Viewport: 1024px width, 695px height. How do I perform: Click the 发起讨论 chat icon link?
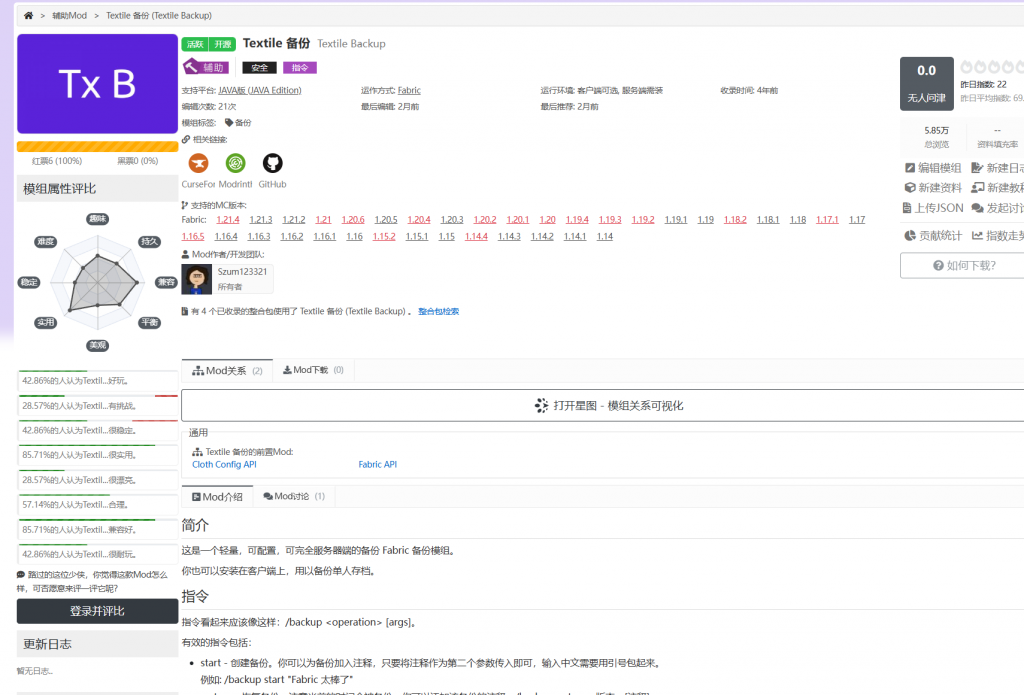pos(997,208)
